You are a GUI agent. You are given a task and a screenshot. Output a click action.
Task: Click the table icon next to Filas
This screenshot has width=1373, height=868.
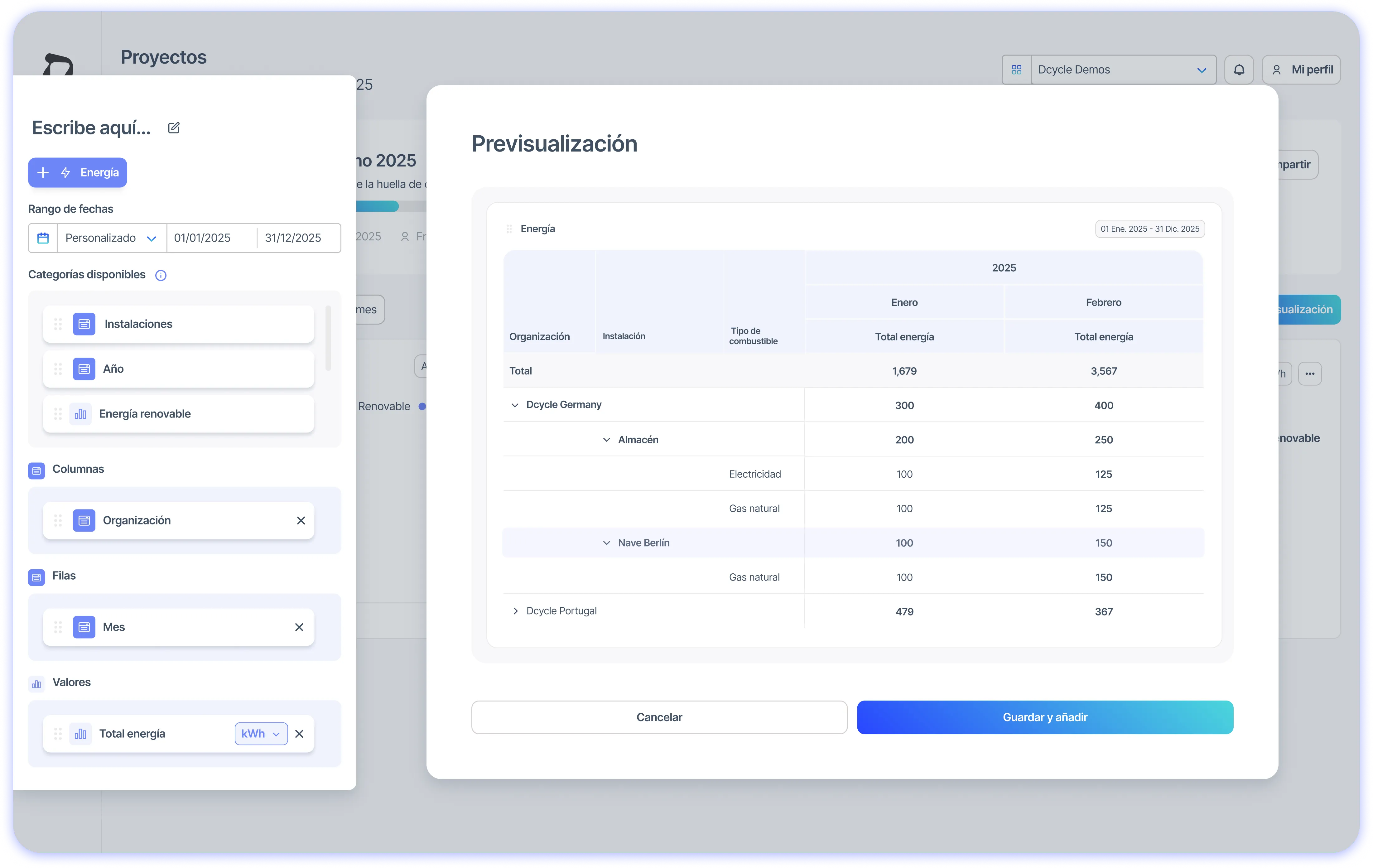coord(36,577)
